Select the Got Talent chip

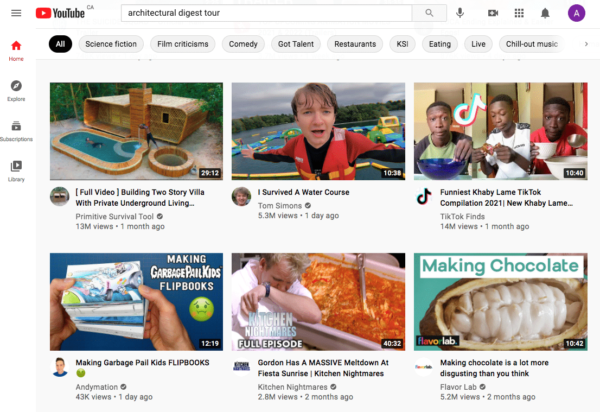pos(296,44)
